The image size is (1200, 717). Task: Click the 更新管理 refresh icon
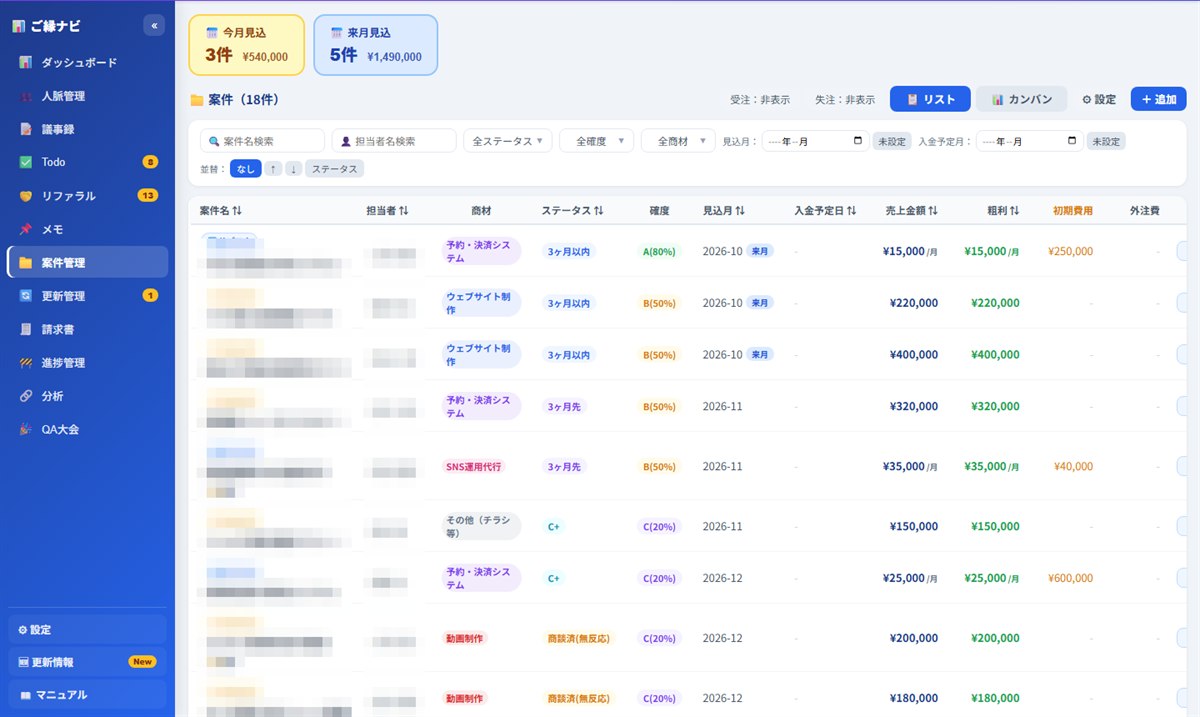click(x=26, y=296)
